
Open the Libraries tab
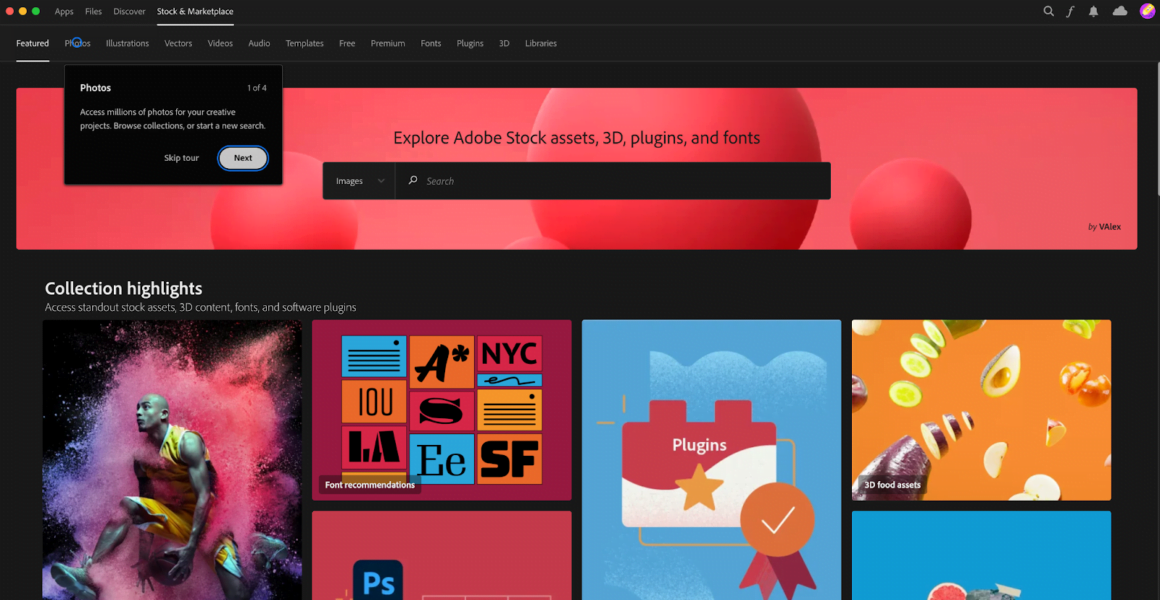540,43
